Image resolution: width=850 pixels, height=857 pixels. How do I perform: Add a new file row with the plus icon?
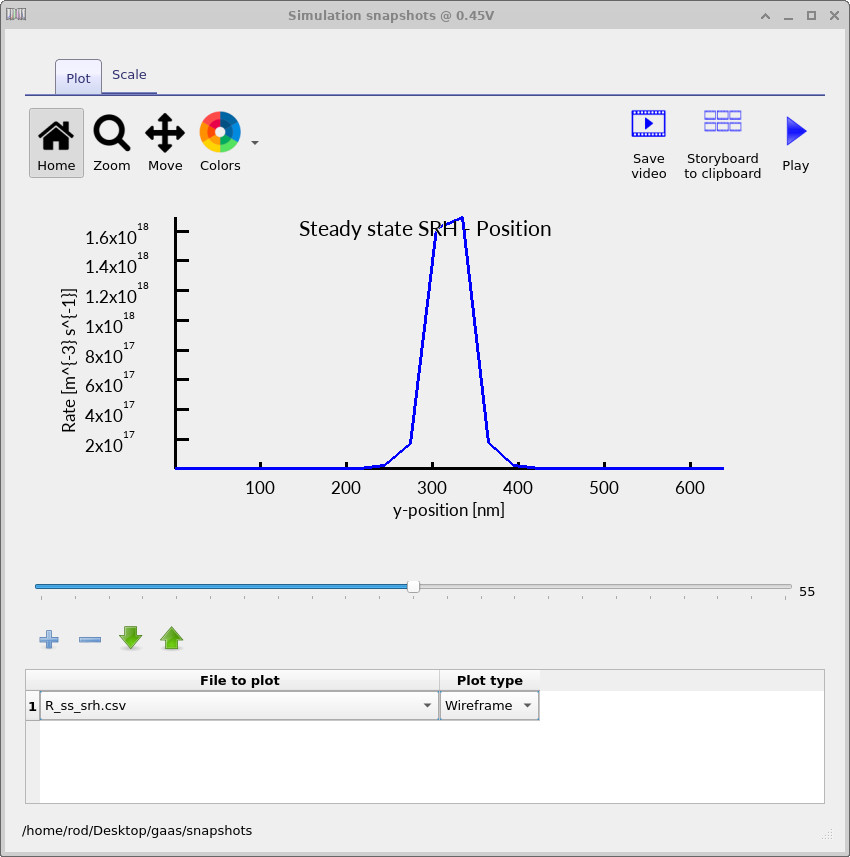click(48, 638)
